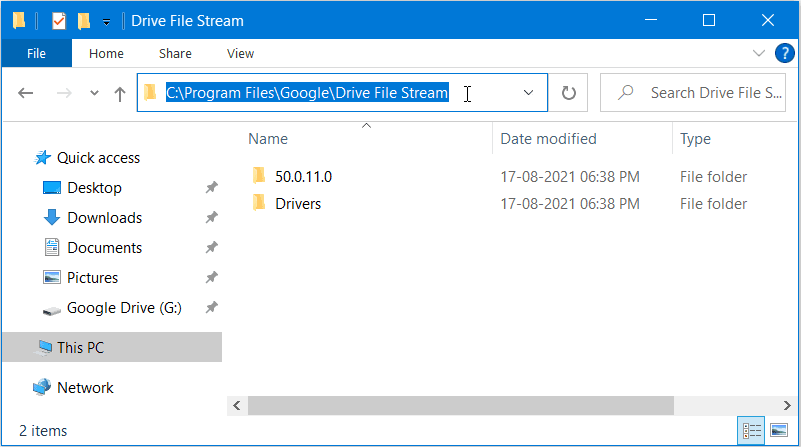Go back with the left arrow
Viewport: 801px width, 447px height.
click(26, 93)
